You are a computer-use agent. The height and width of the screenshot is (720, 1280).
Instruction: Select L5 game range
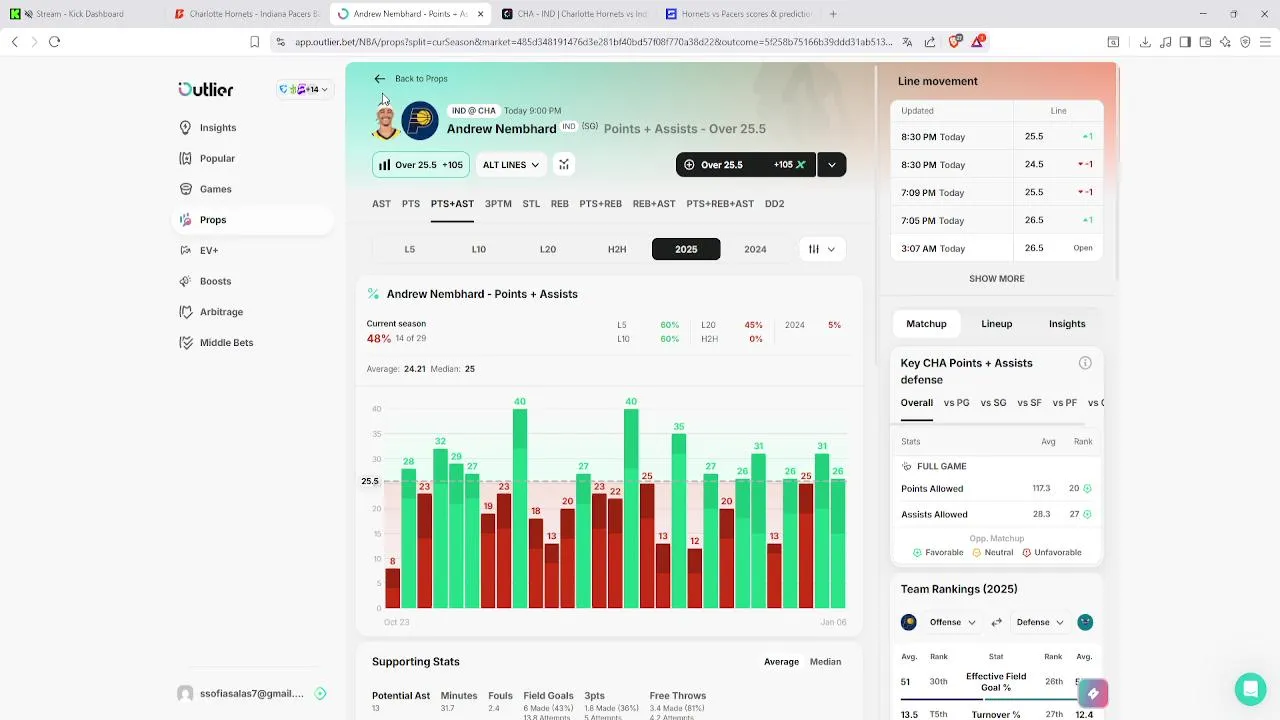pyautogui.click(x=409, y=249)
